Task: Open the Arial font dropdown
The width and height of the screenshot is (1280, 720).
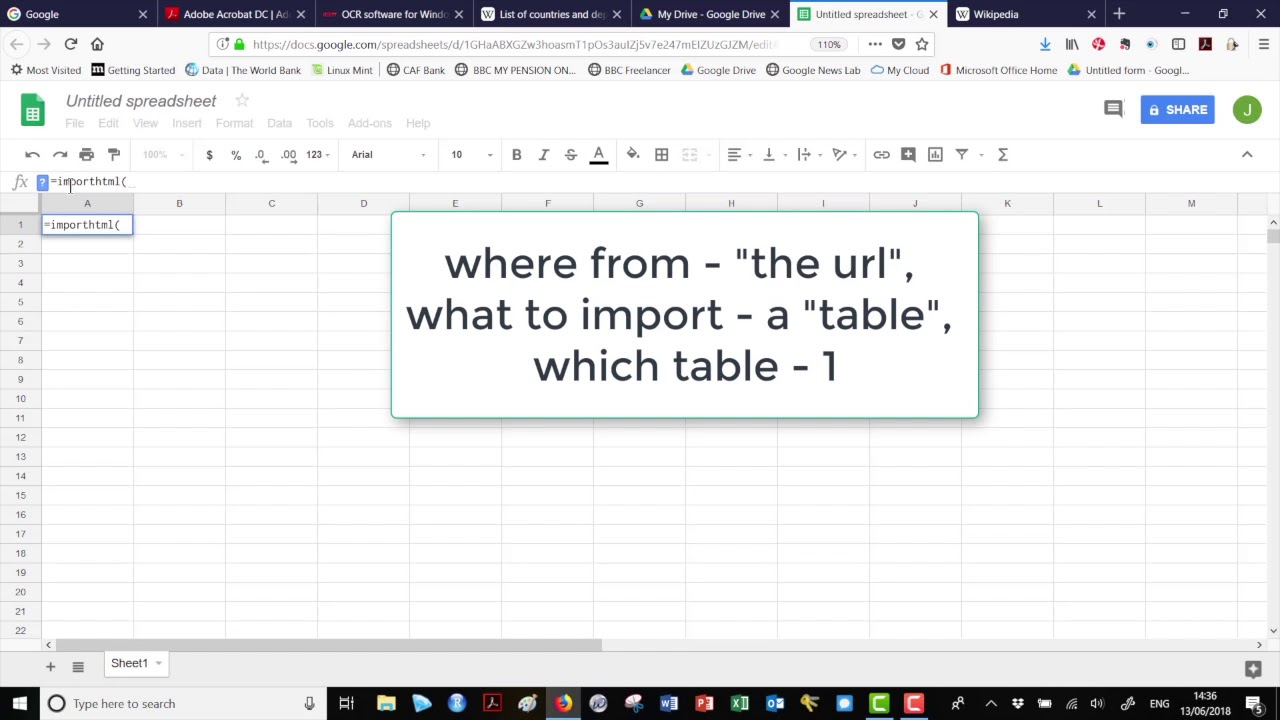Action: pos(389,154)
